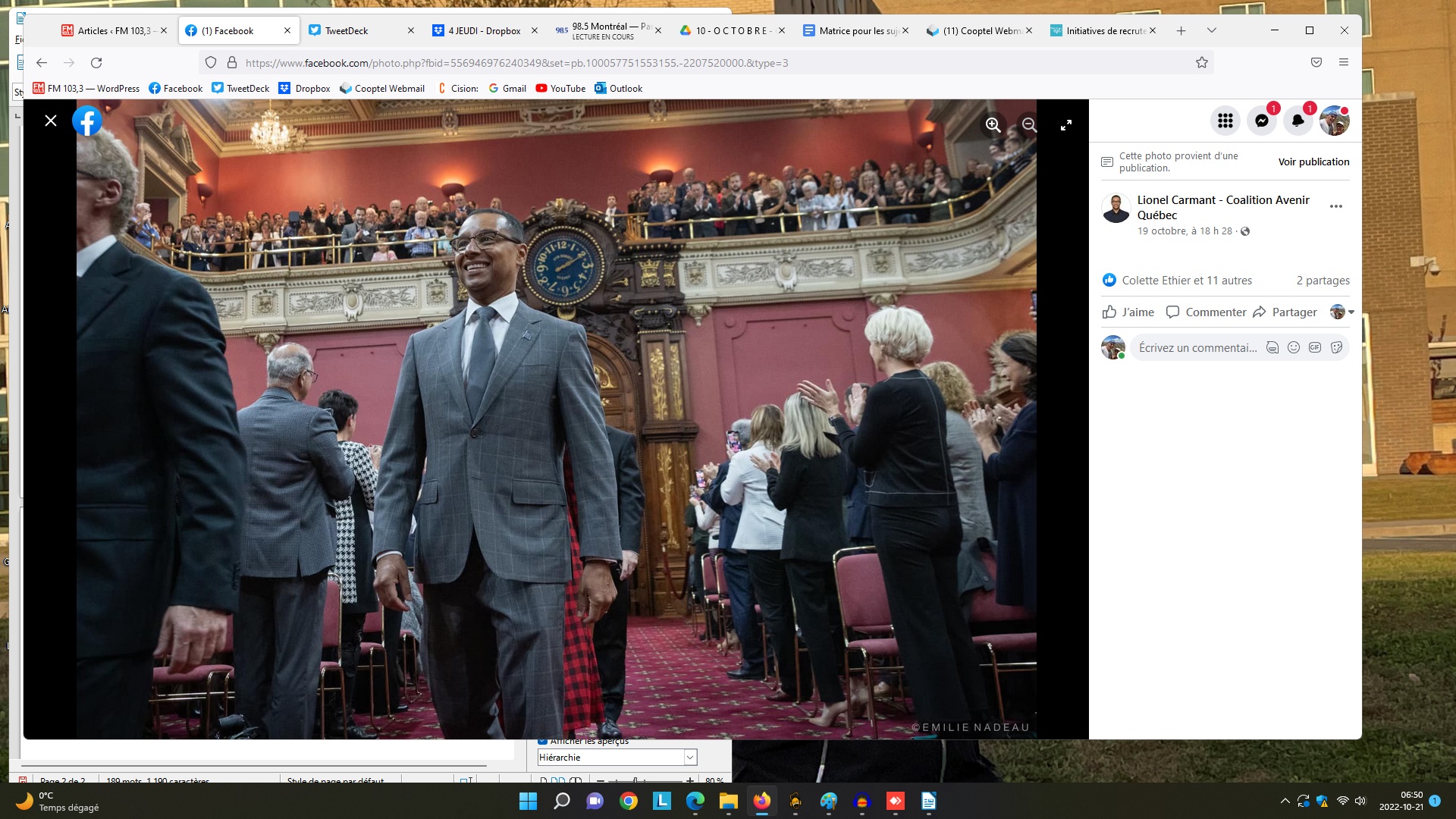This screenshot has width=1456, height=819.
Task: Expand the list-all-tabs chevron
Action: pos(1211,31)
